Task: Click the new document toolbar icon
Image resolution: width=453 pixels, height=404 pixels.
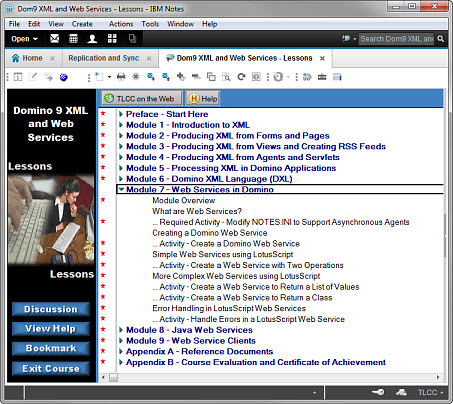Action: 100,77
